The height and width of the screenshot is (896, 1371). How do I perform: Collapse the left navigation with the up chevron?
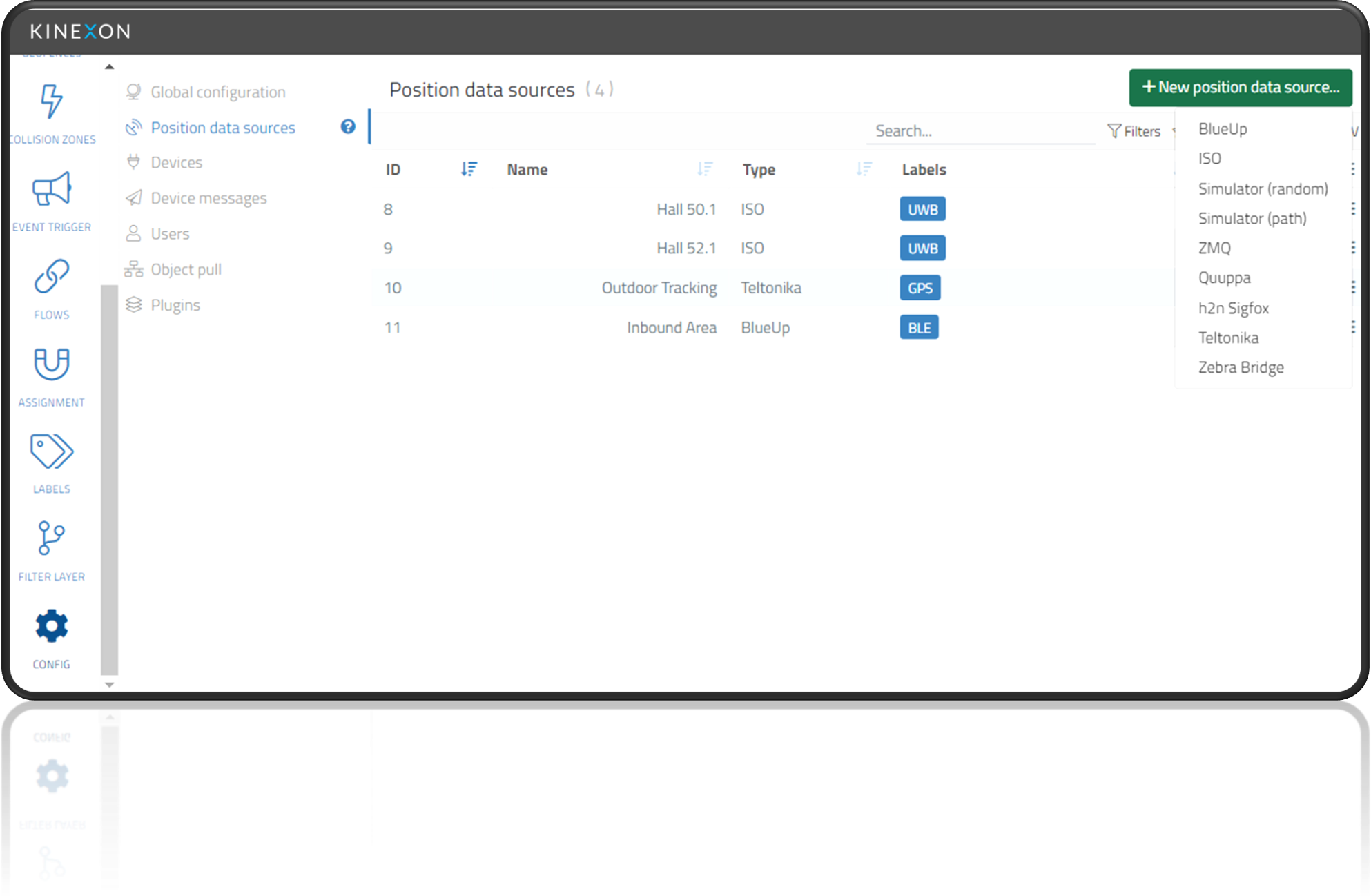pos(109,66)
